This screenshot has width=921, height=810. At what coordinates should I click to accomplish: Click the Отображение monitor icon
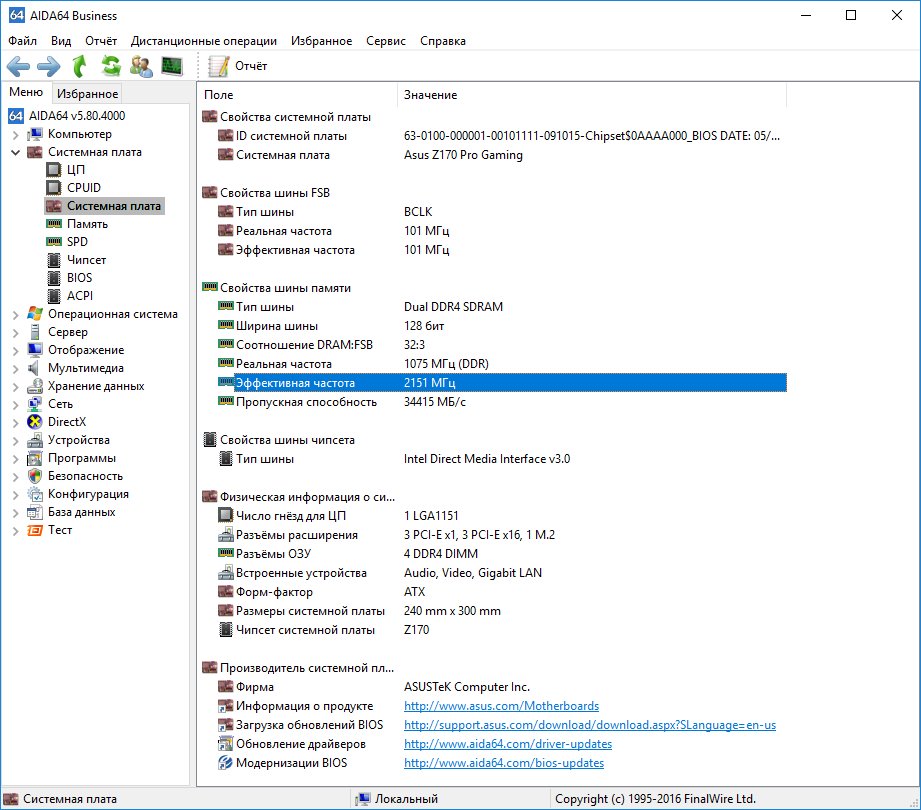(35, 350)
